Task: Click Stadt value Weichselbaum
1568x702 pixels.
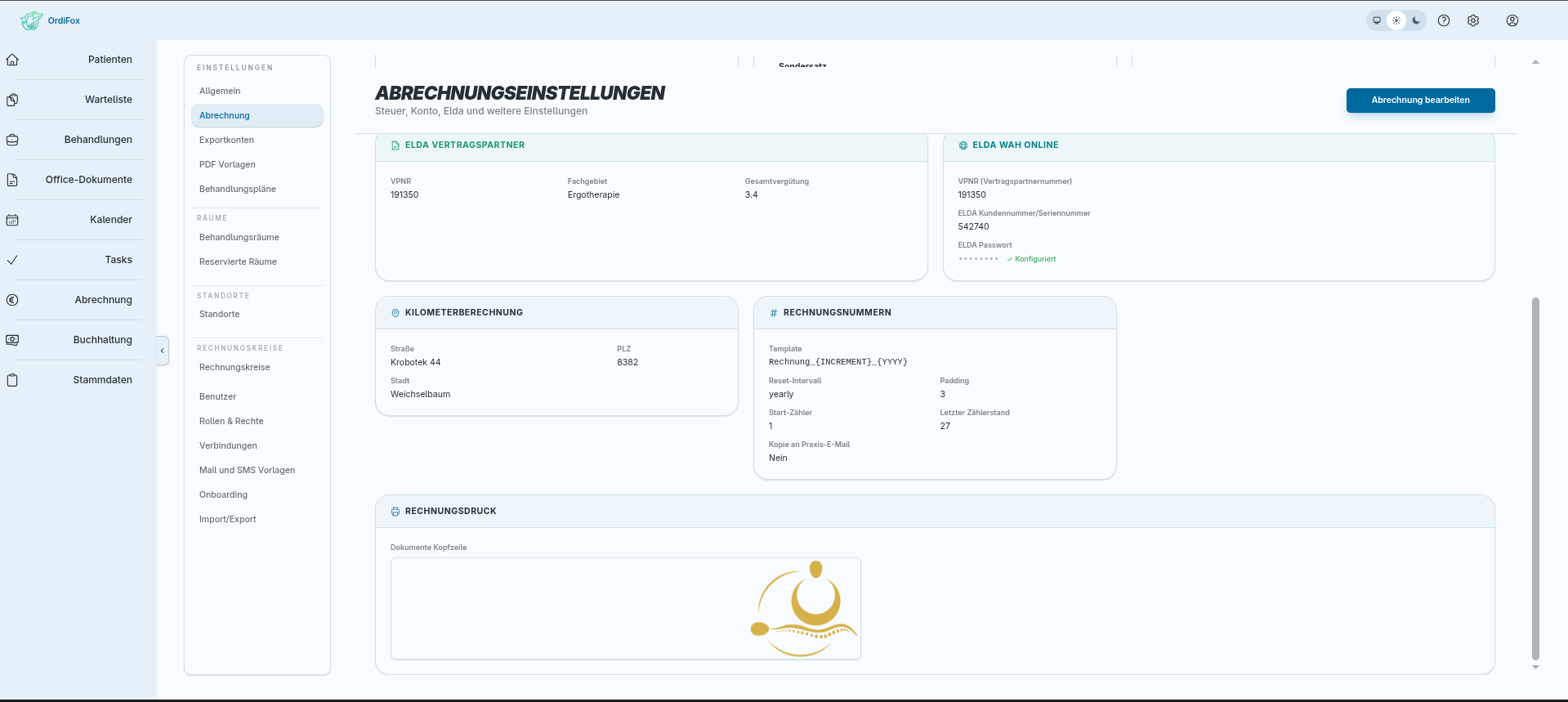Action: pos(420,394)
